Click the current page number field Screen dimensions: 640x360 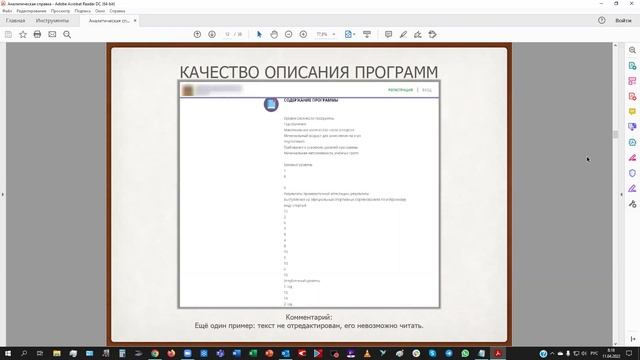(x=227, y=35)
